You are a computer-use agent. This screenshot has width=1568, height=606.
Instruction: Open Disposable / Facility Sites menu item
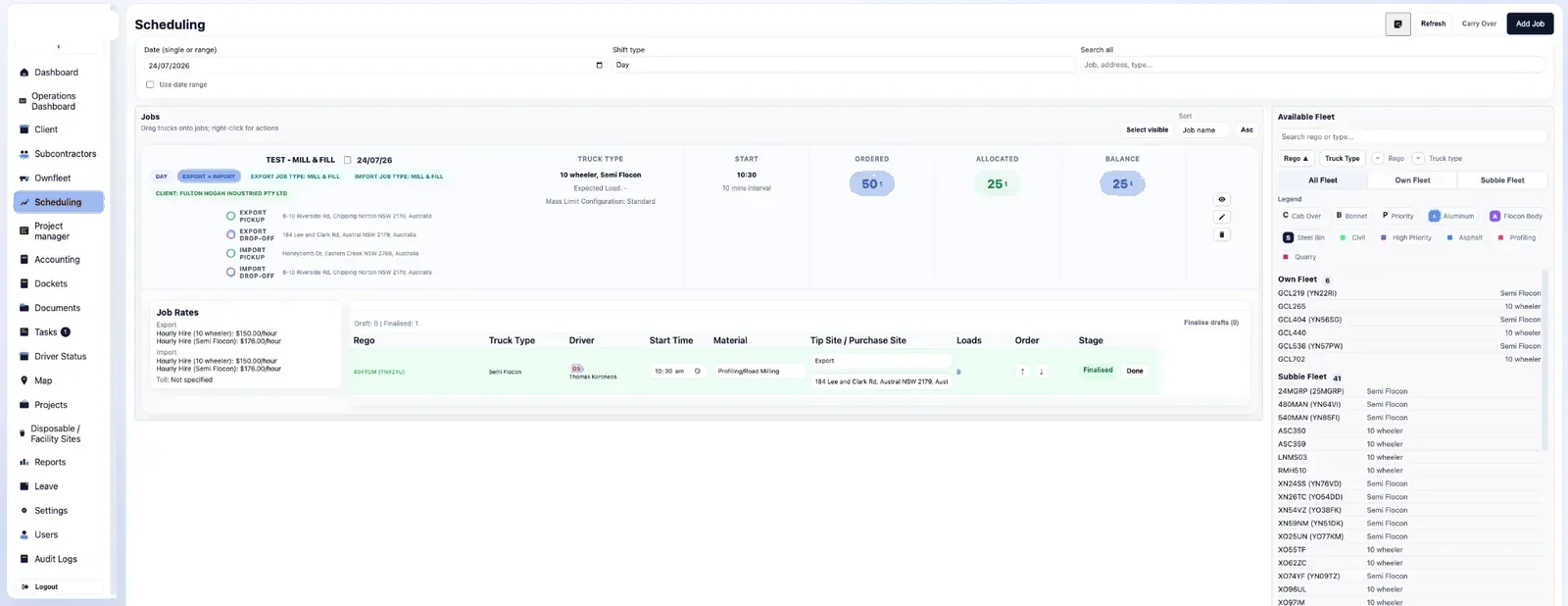tap(60, 434)
